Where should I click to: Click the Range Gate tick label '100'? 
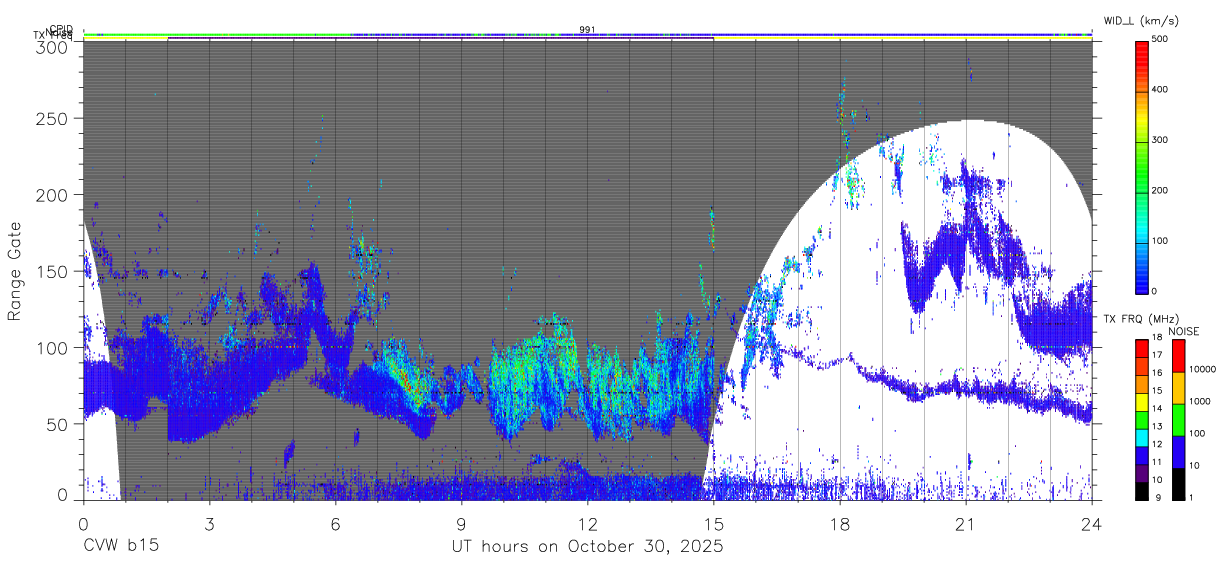tap(52, 348)
